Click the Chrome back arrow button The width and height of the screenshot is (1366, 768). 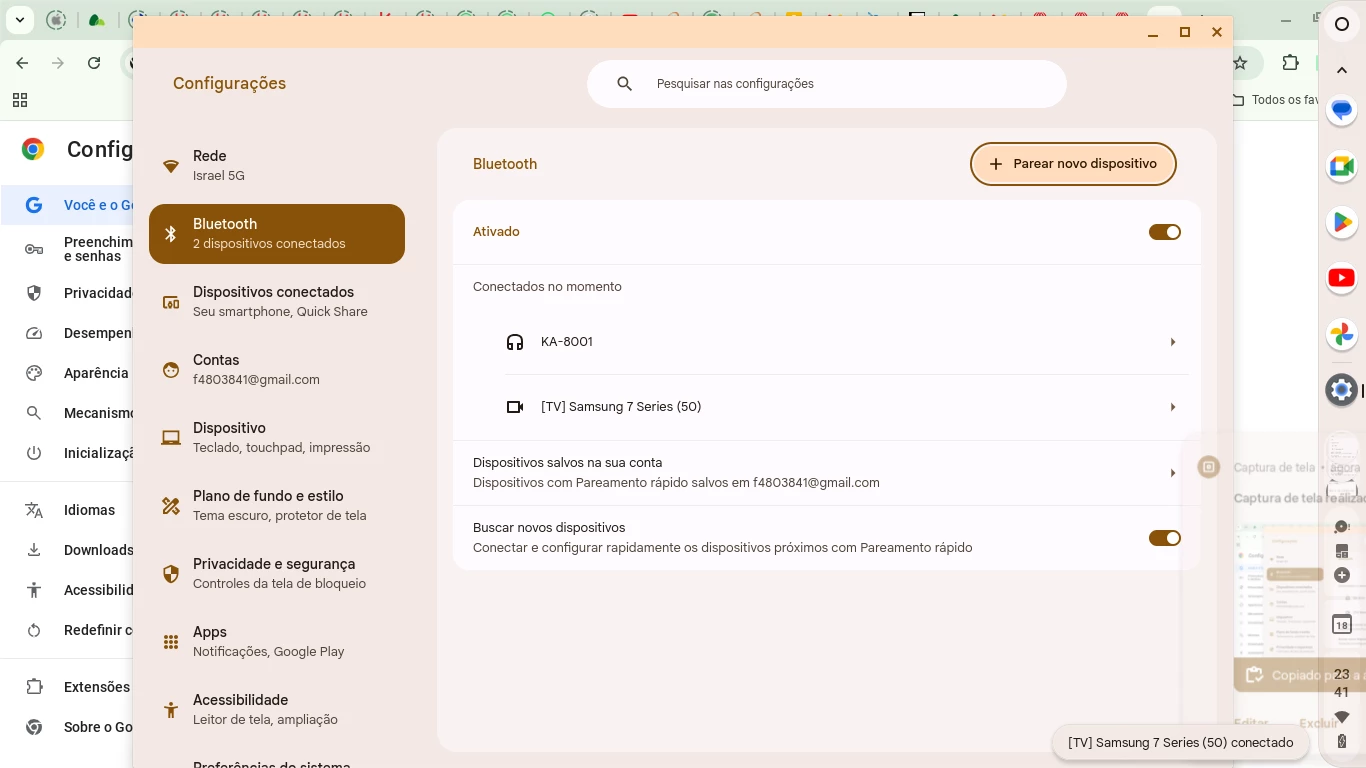coord(22,63)
